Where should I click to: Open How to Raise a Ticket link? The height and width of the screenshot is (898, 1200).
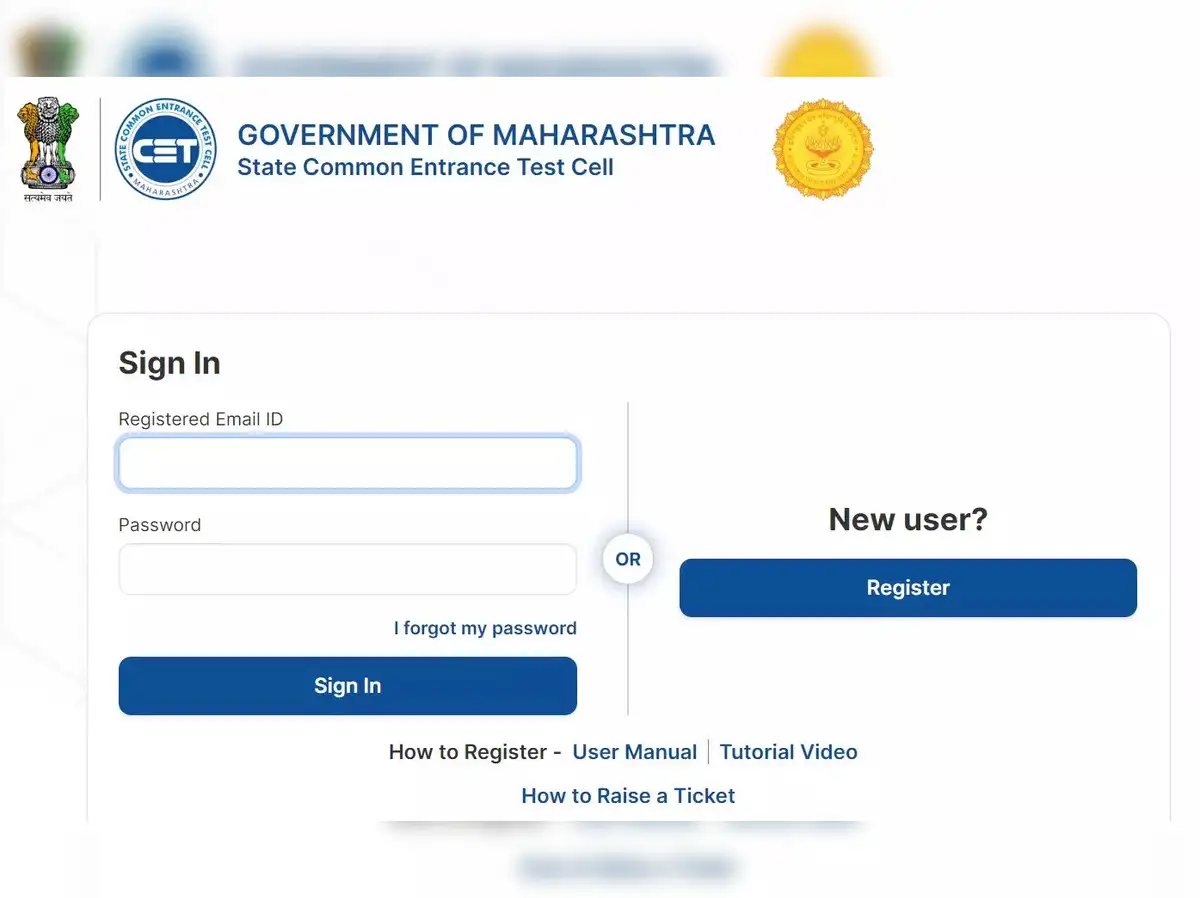click(x=628, y=796)
